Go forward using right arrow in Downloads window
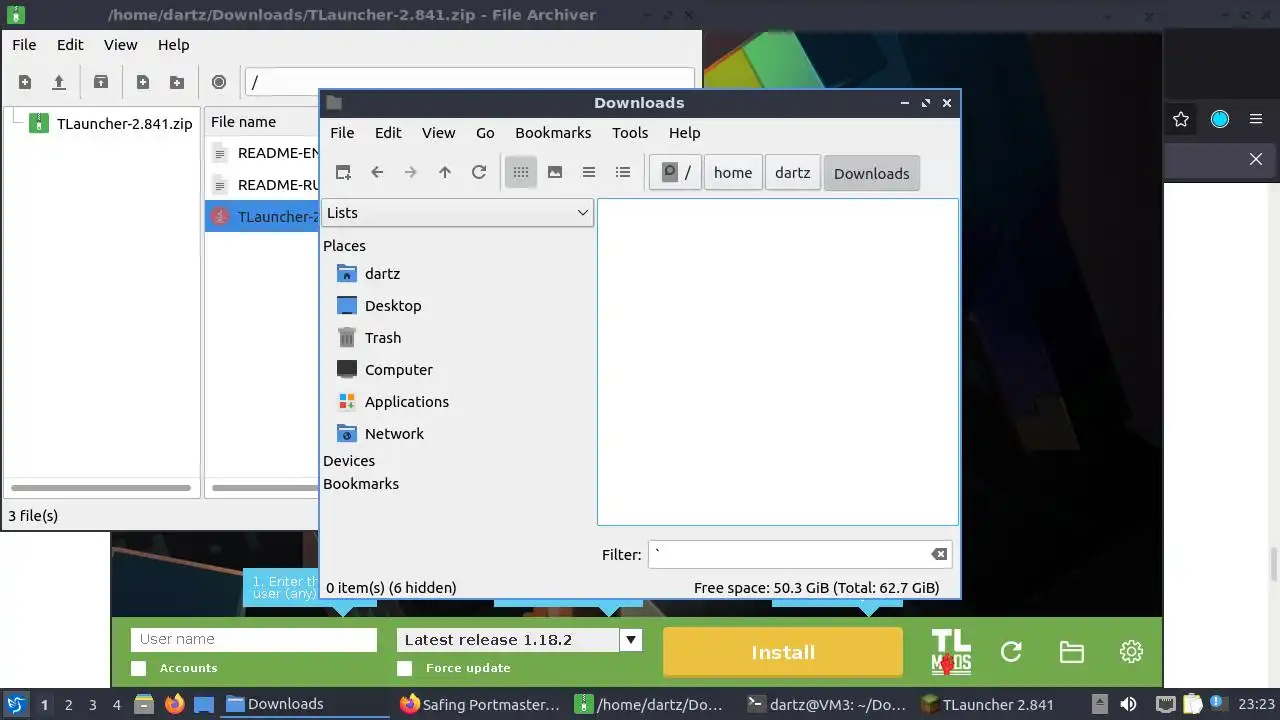 pyautogui.click(x=411, y=172)
